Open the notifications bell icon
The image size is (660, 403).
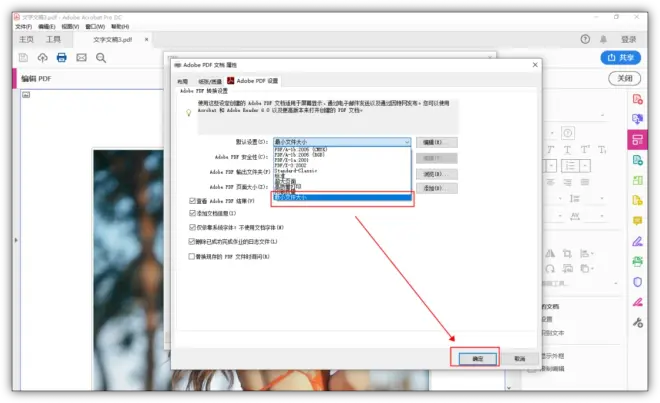tap(603, 39)
